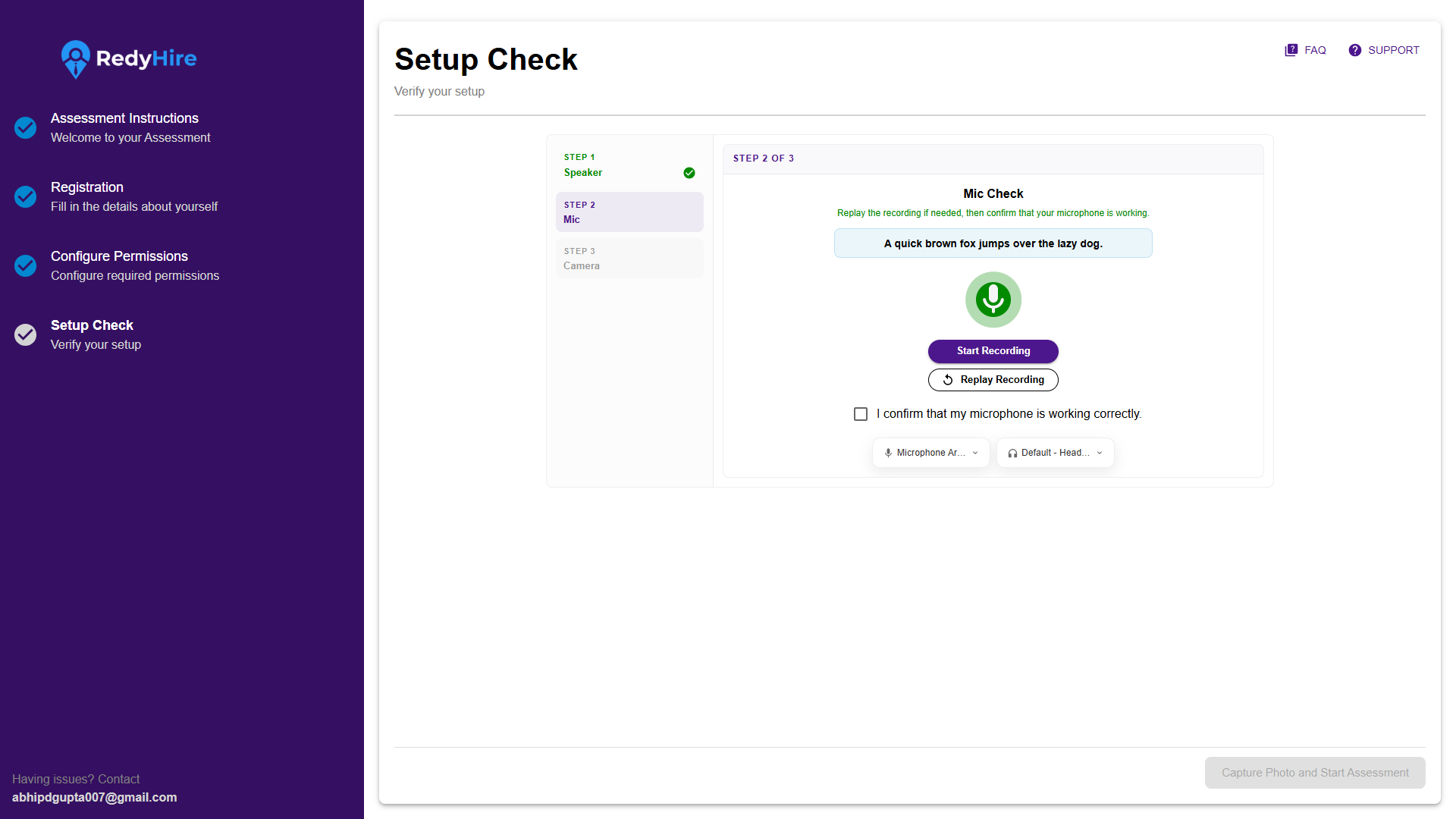
Task: Click the Replay Recording button
Action: pyautogui.click(x=993, y=380)
